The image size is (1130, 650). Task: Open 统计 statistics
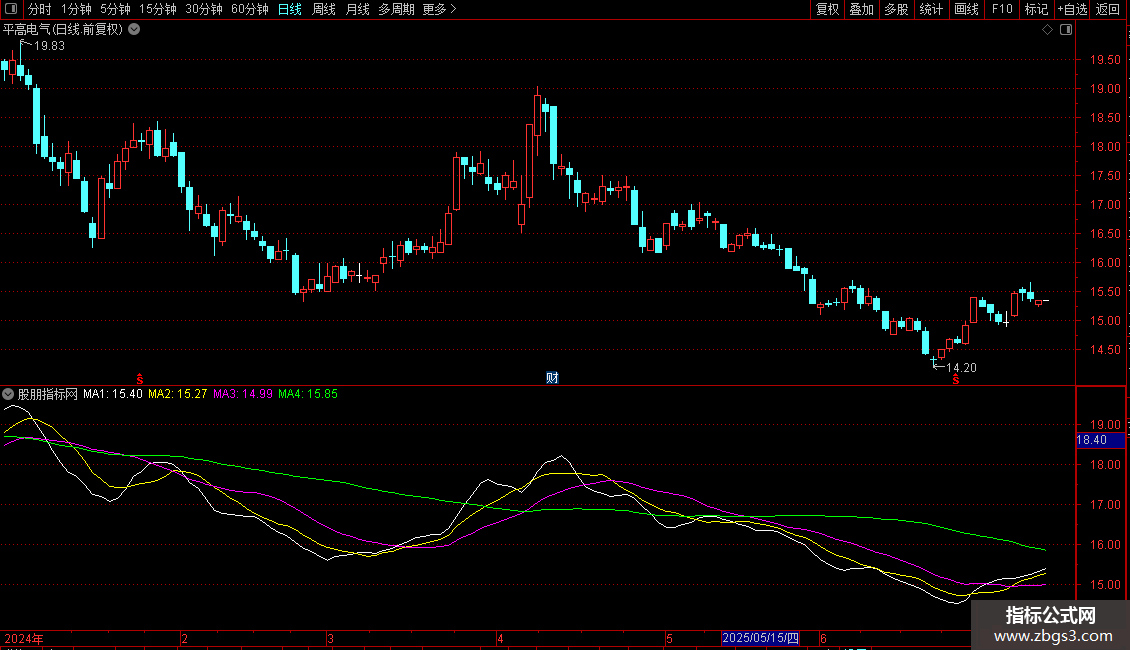[931, 9]
